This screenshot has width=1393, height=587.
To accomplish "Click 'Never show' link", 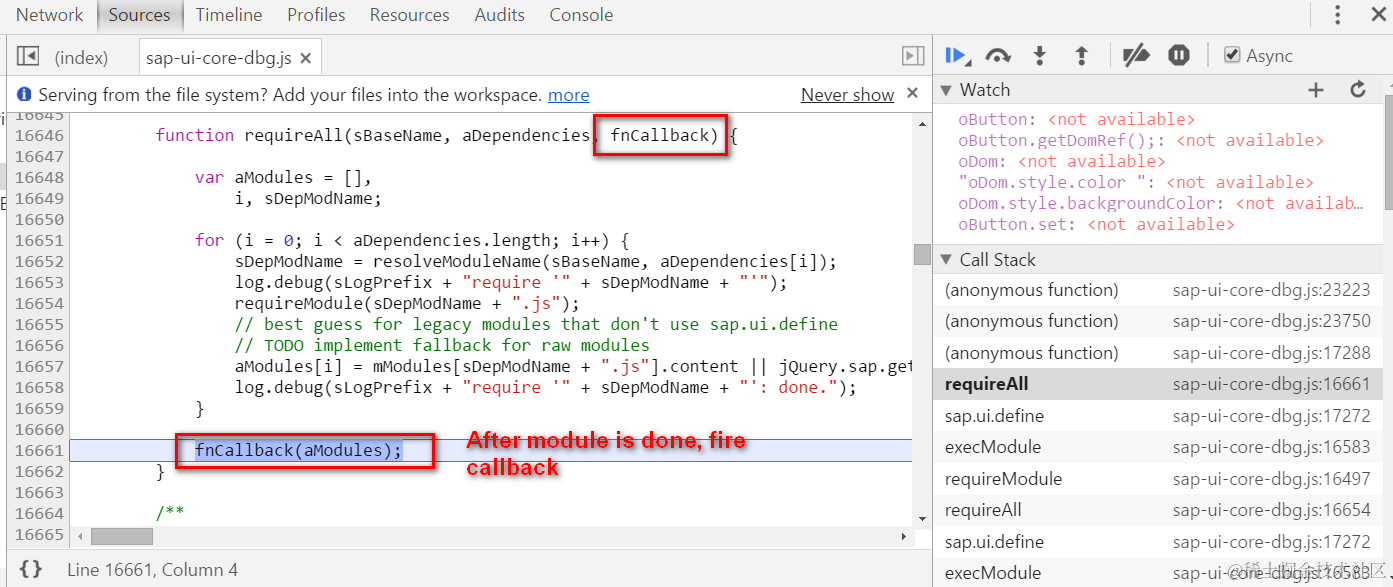I will tap(847, 95).
